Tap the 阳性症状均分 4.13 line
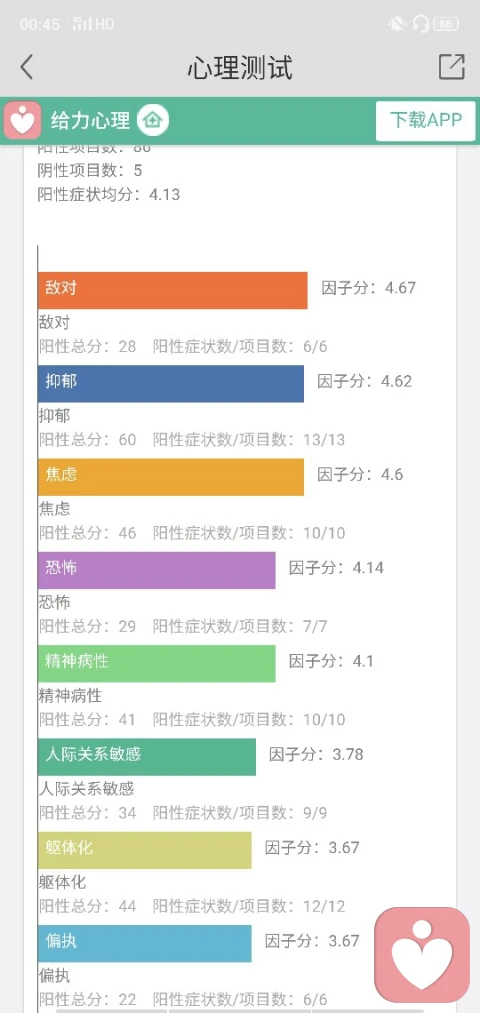 tap(109, 194)
